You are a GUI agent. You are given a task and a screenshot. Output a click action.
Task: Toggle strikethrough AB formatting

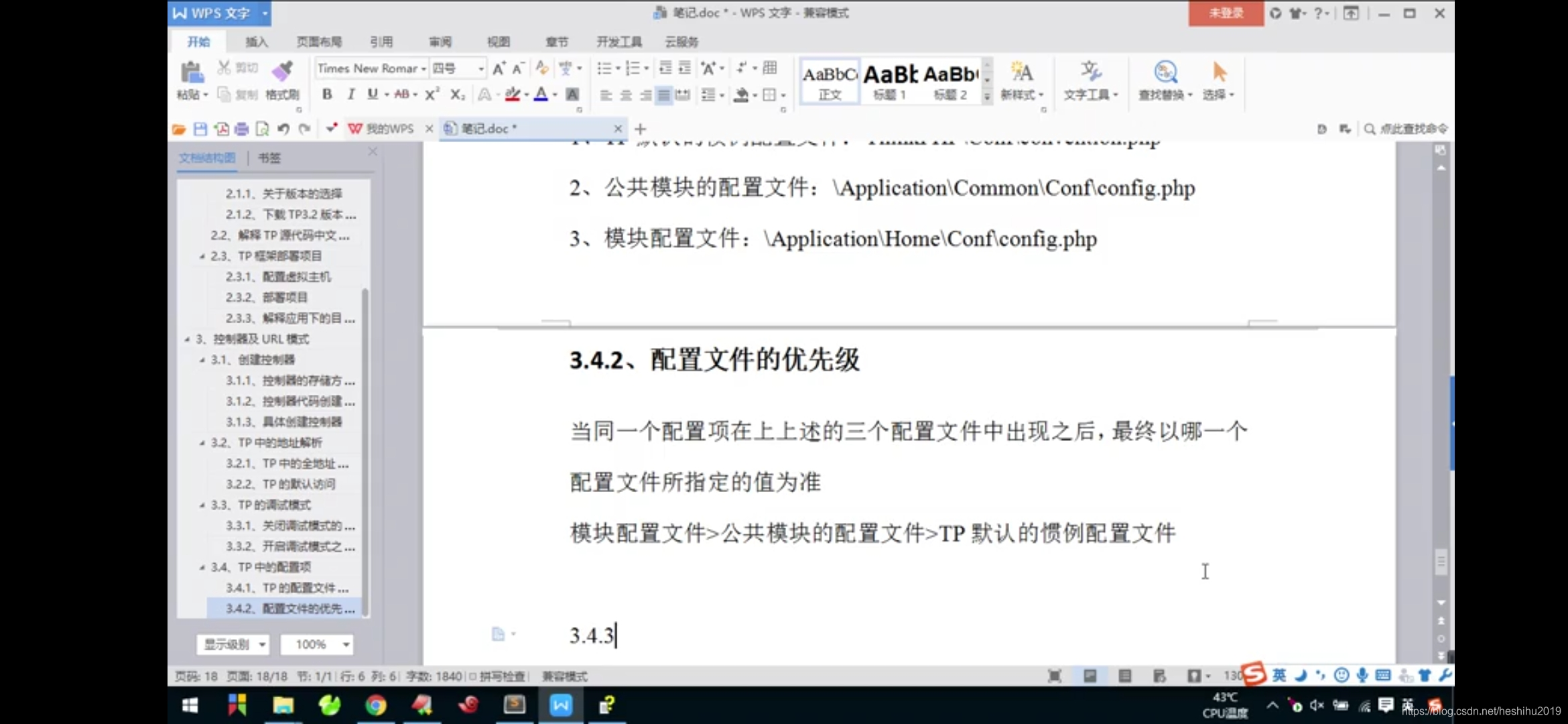pyautogui.click(x=402, y=95)
